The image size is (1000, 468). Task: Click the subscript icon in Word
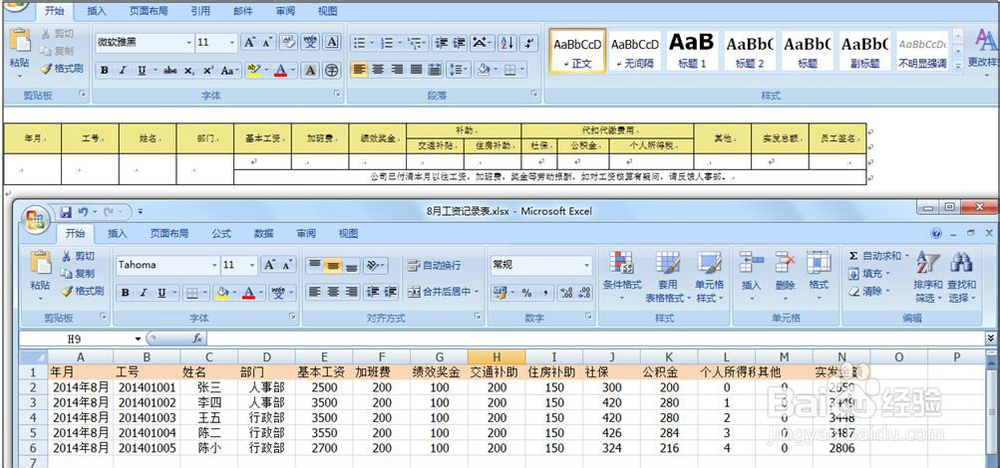[189, 70]
